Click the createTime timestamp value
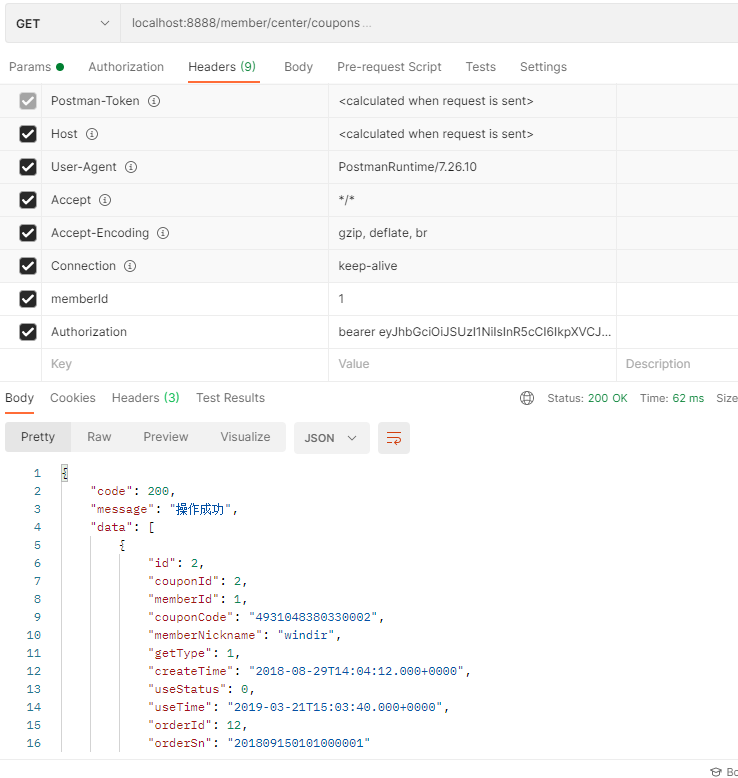The image size is (738, 778). 356,671
